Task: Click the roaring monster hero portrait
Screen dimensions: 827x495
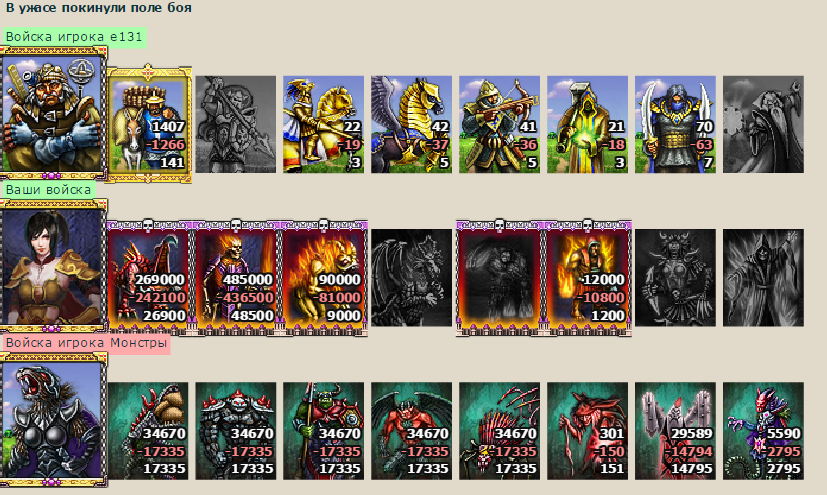Action: click(53, 419)
